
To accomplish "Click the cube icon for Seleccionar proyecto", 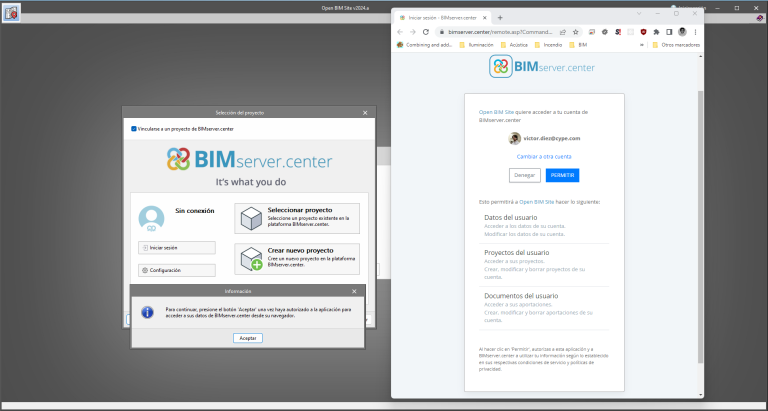I will tap(251, 218).
